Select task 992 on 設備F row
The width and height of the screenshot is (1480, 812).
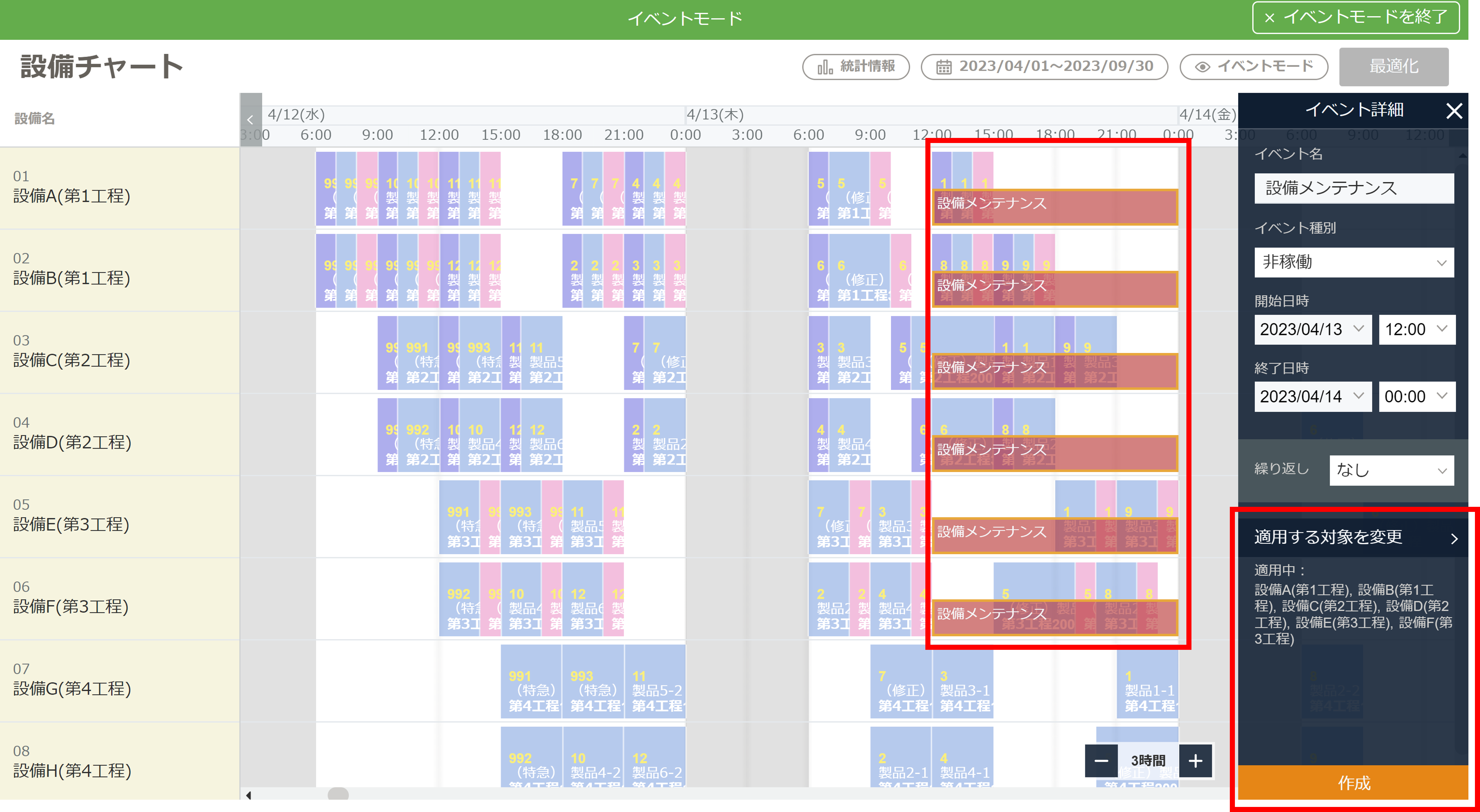[459, 599]
